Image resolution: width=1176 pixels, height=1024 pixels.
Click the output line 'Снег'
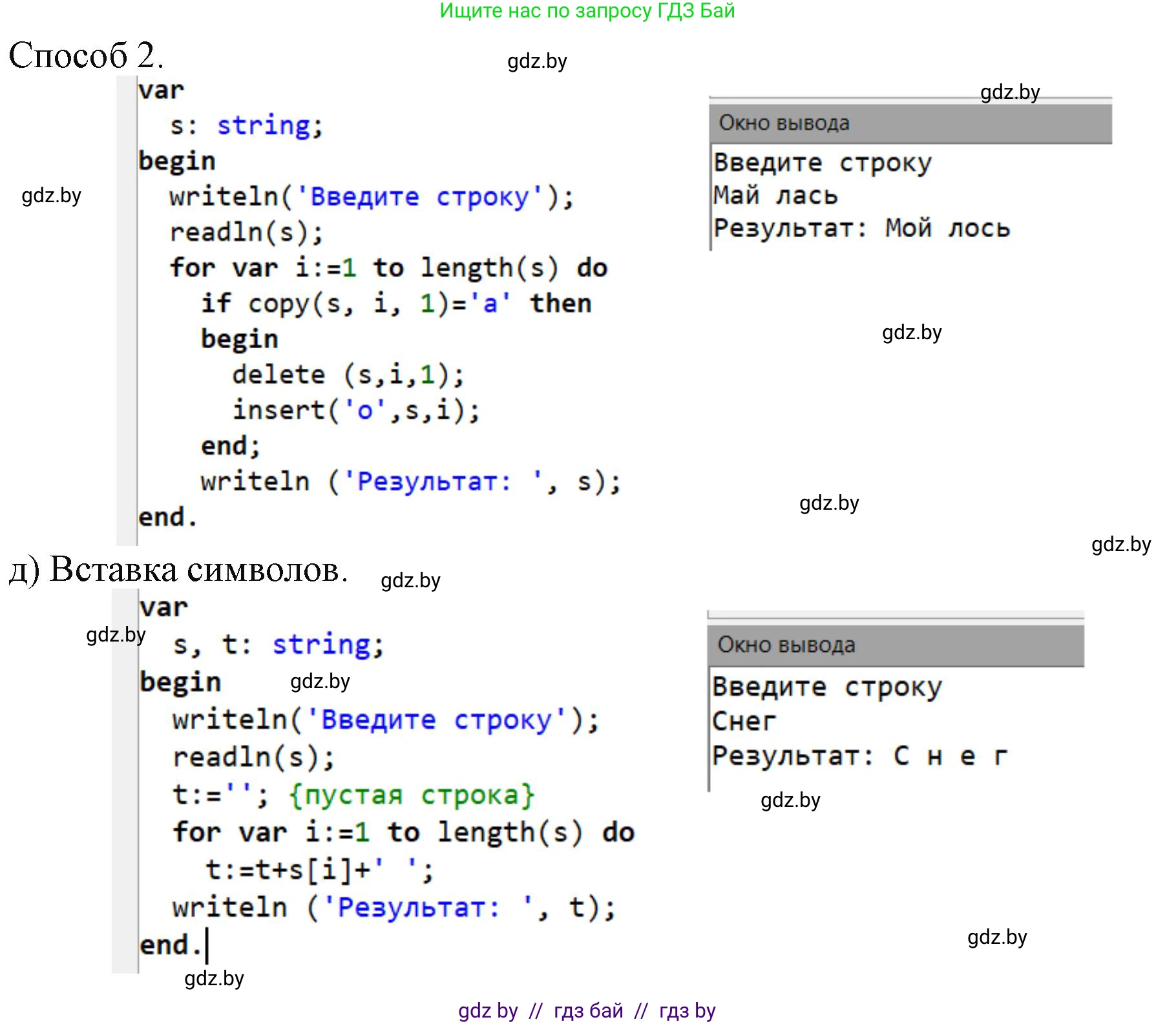click(x=744, y=721)
